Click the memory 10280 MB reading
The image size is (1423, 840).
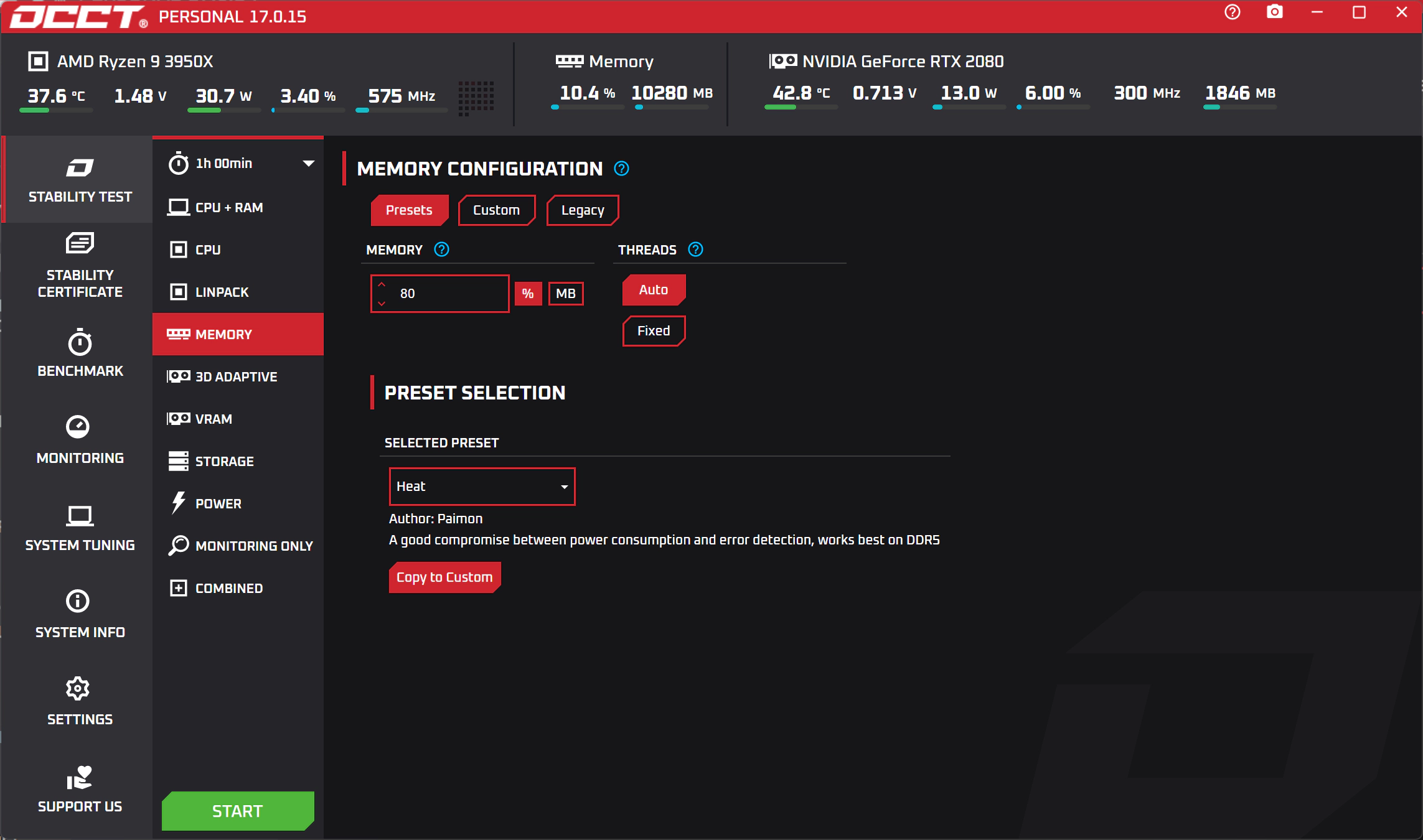(x=672, y=93)
